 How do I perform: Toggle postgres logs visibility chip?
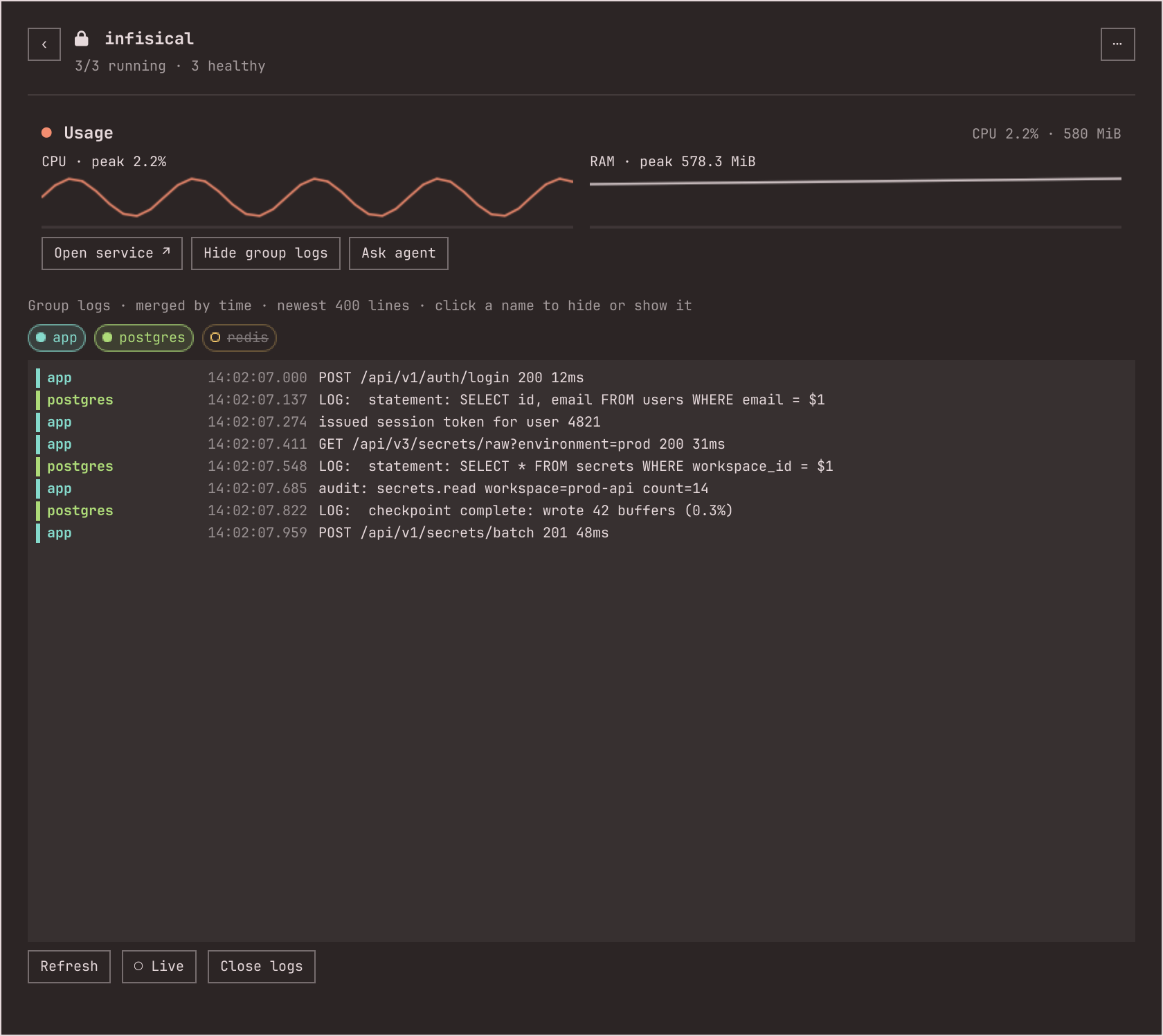click(x=144, y=338)
